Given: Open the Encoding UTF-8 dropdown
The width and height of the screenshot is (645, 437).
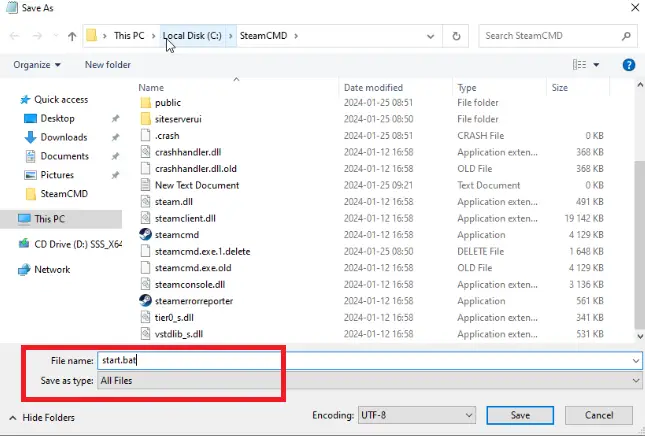Looking at the screenshot, I should pyautogui.click(x=417, y=415).
